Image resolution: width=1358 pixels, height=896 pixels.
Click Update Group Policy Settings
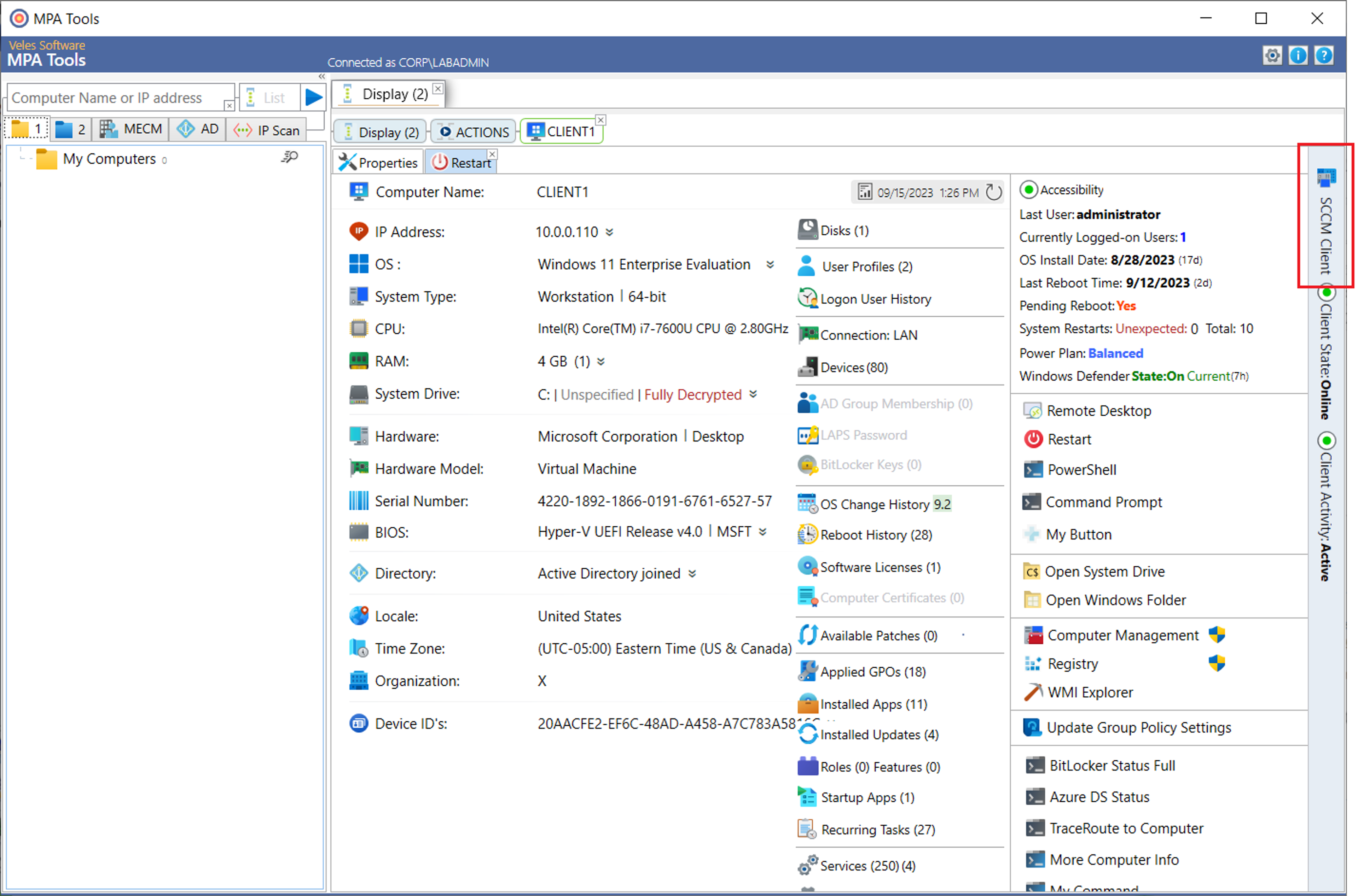[x=1127, y=727]
